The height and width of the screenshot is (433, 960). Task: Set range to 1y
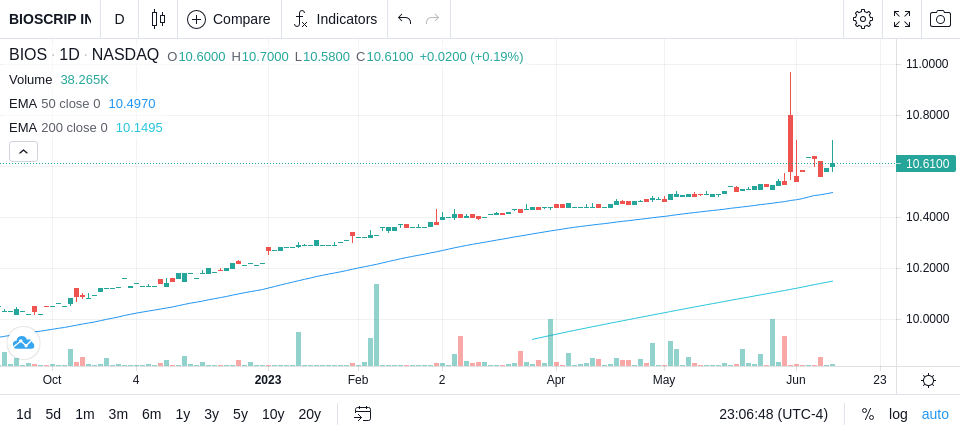(182, 414)
